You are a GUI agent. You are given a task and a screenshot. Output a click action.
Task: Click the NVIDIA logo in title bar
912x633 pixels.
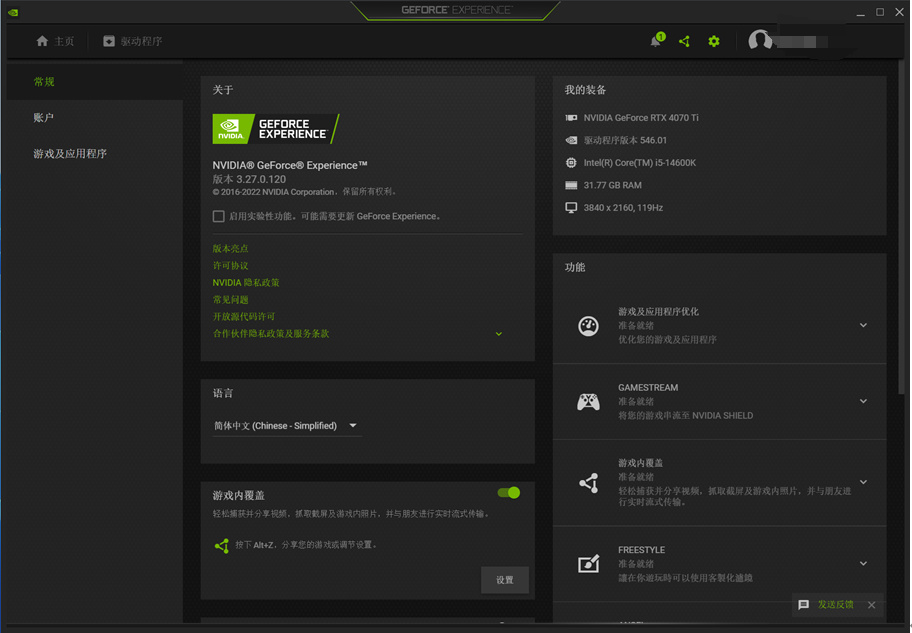click(x=13, y=12)
